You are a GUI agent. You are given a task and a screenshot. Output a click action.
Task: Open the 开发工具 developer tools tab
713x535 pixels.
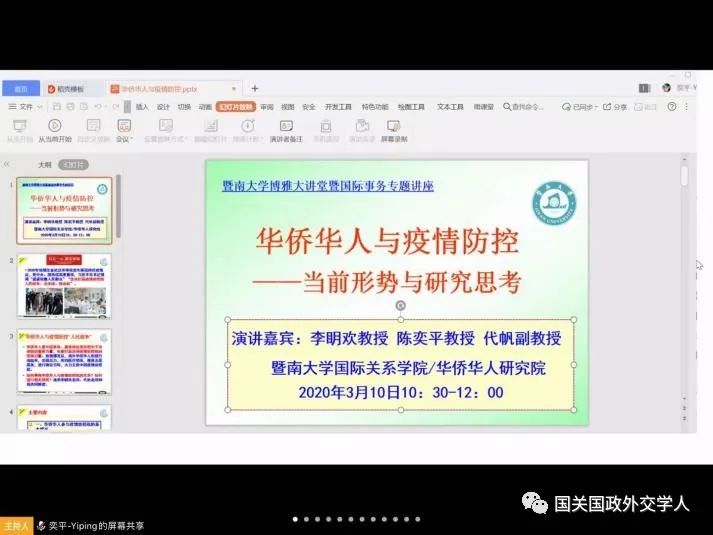click(x=338, y=107)
